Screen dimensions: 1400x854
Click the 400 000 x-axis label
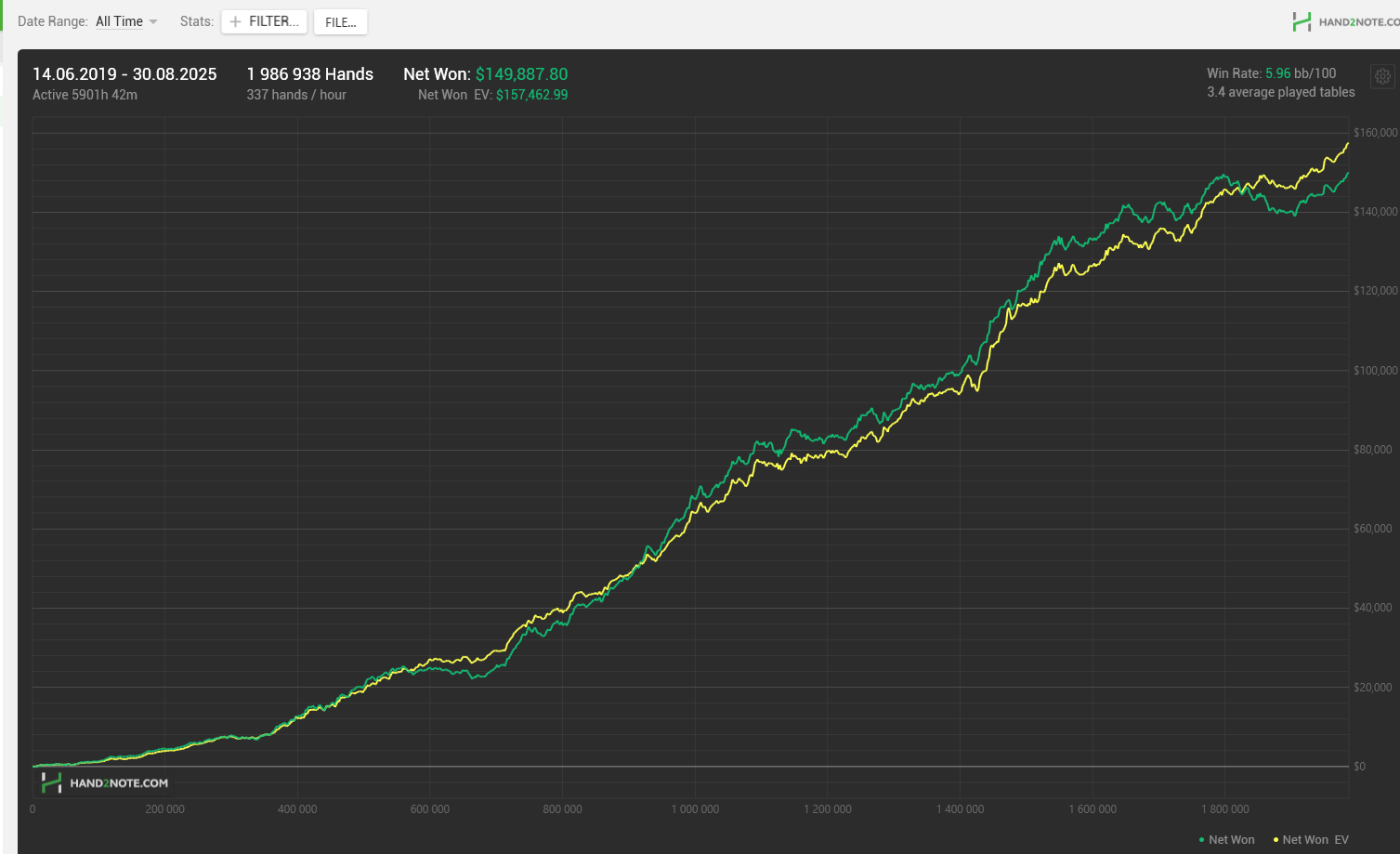pos(297,809)
